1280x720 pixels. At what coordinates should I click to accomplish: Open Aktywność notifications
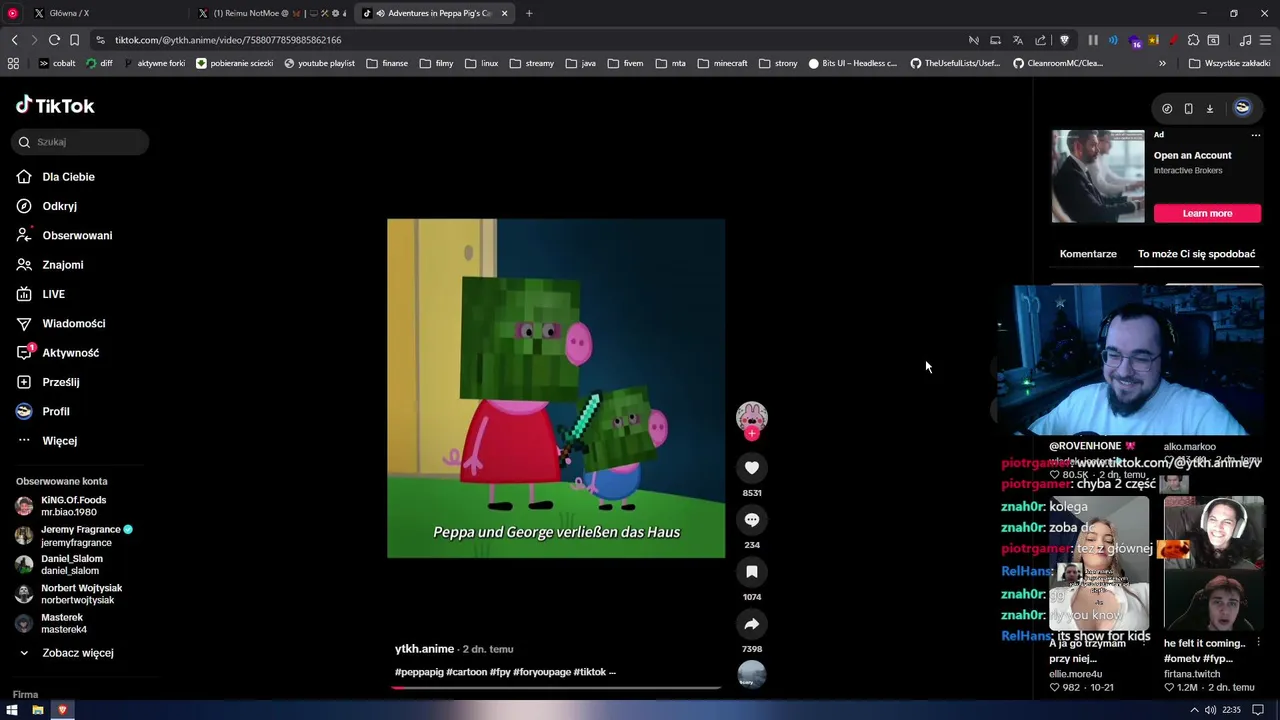[x=57, y=353]
